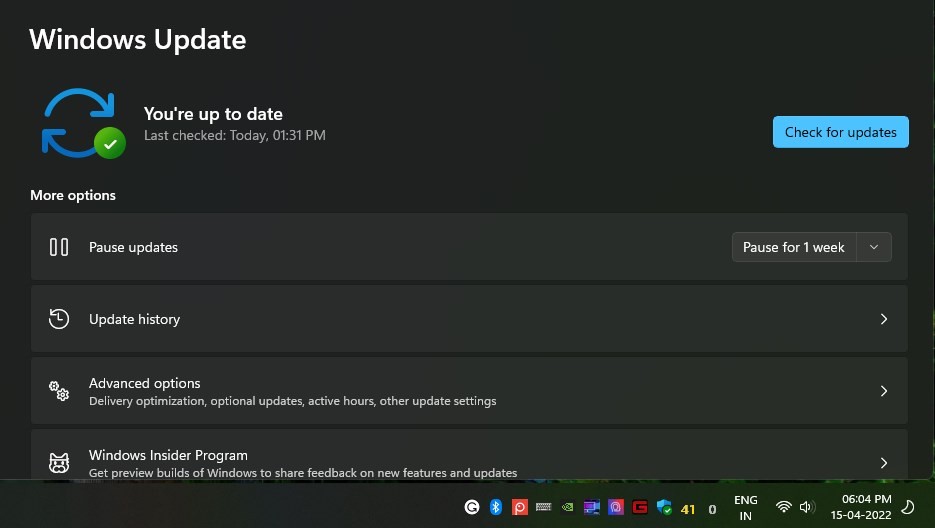Viewport: 935px width, 528px height.
Task: Open the clock showing 06:04 PM
Action: [861, 507]
